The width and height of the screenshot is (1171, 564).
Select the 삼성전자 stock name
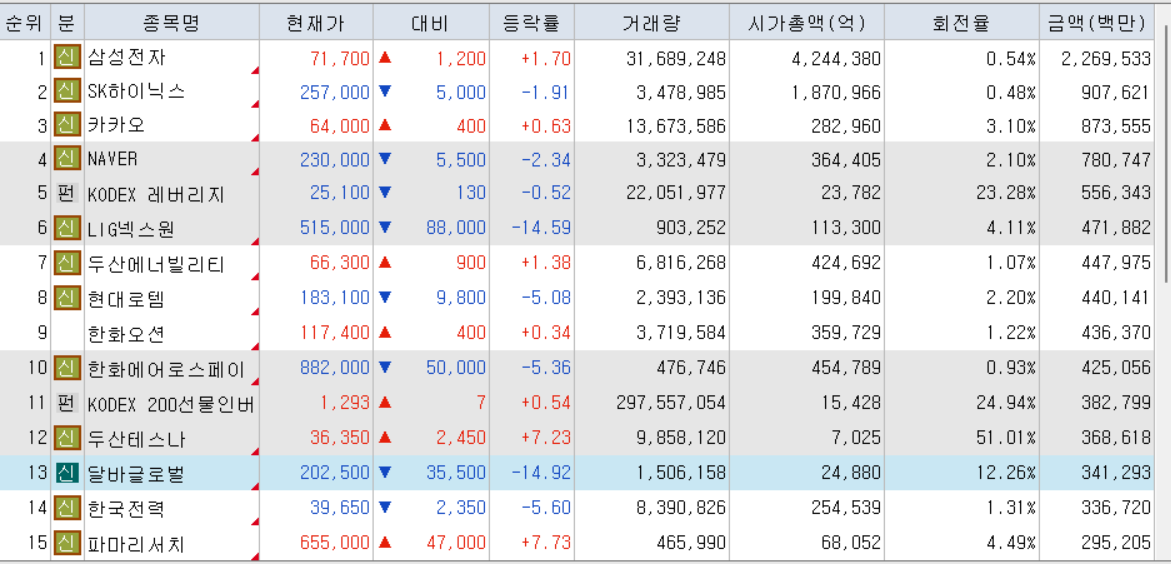click(x=126, y=58)
